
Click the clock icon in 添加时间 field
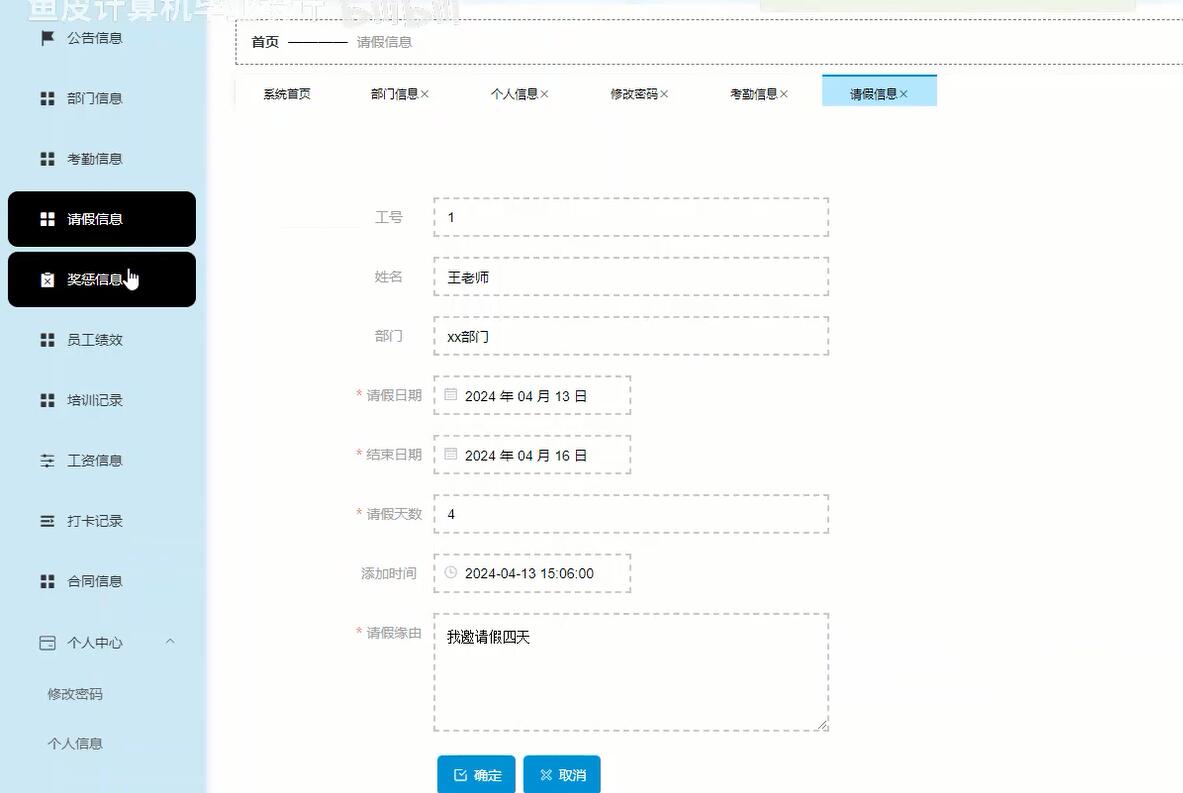(x=450, y=573)
